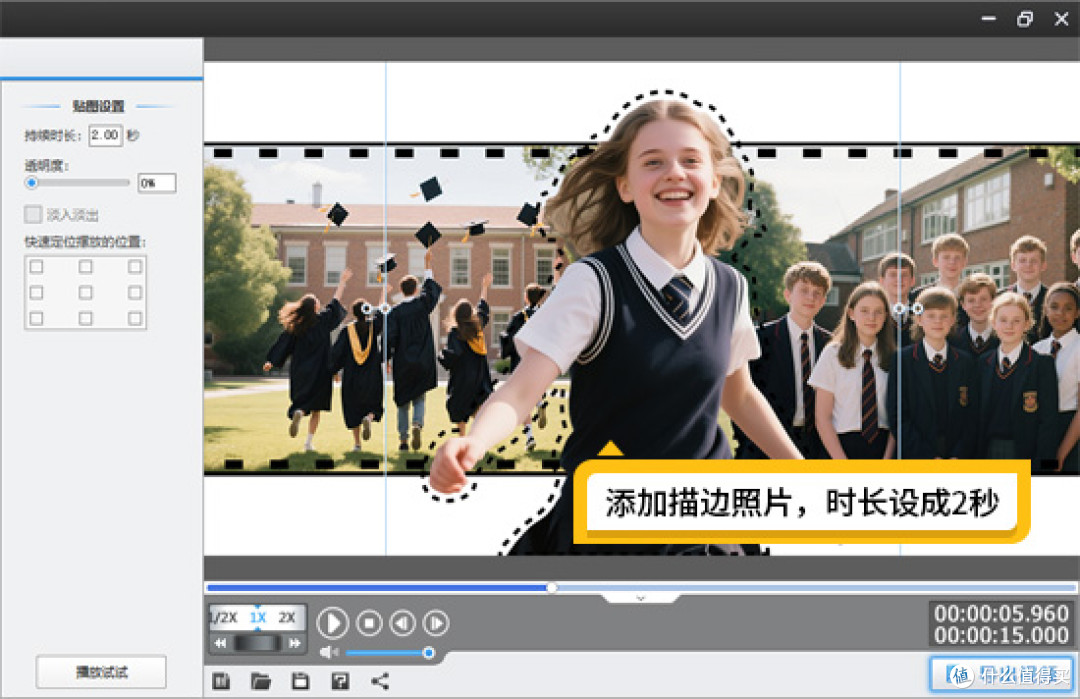This screenshot has width=1080, height=699.
Task: Save project with floppy disk icon
Action: (x=300, y=681)
